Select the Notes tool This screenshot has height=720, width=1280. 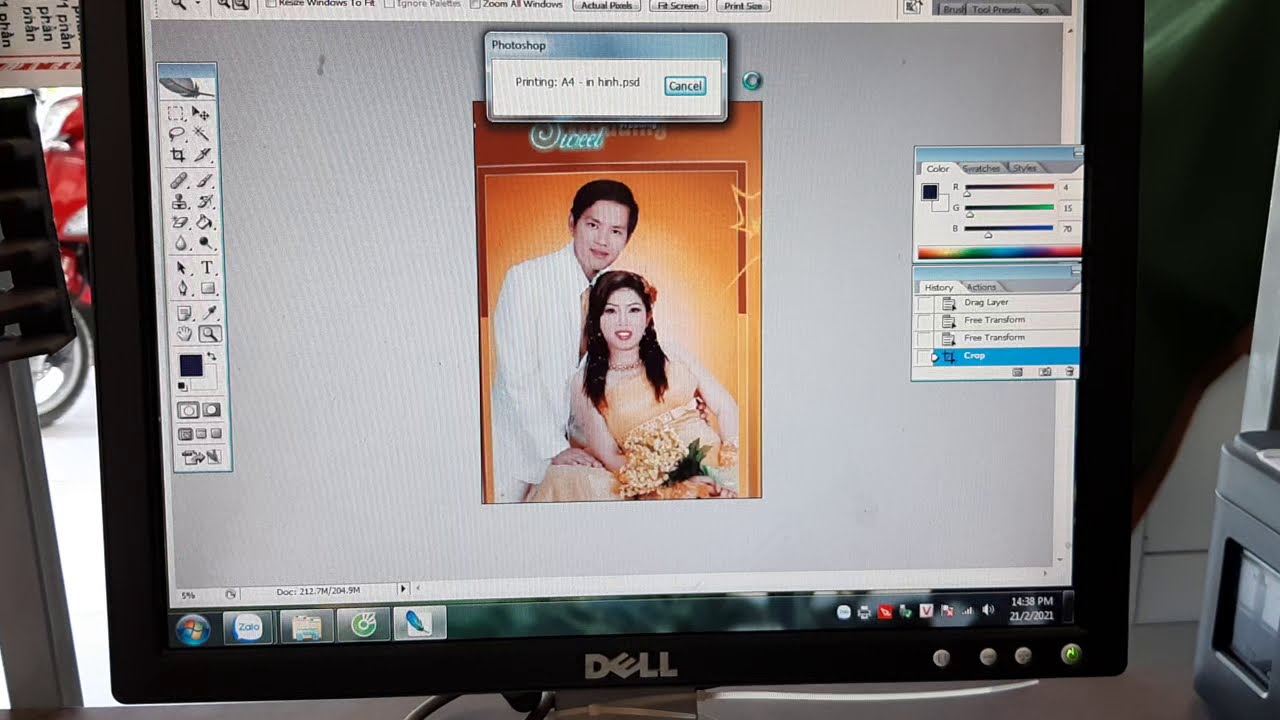[x=183, y=314]
